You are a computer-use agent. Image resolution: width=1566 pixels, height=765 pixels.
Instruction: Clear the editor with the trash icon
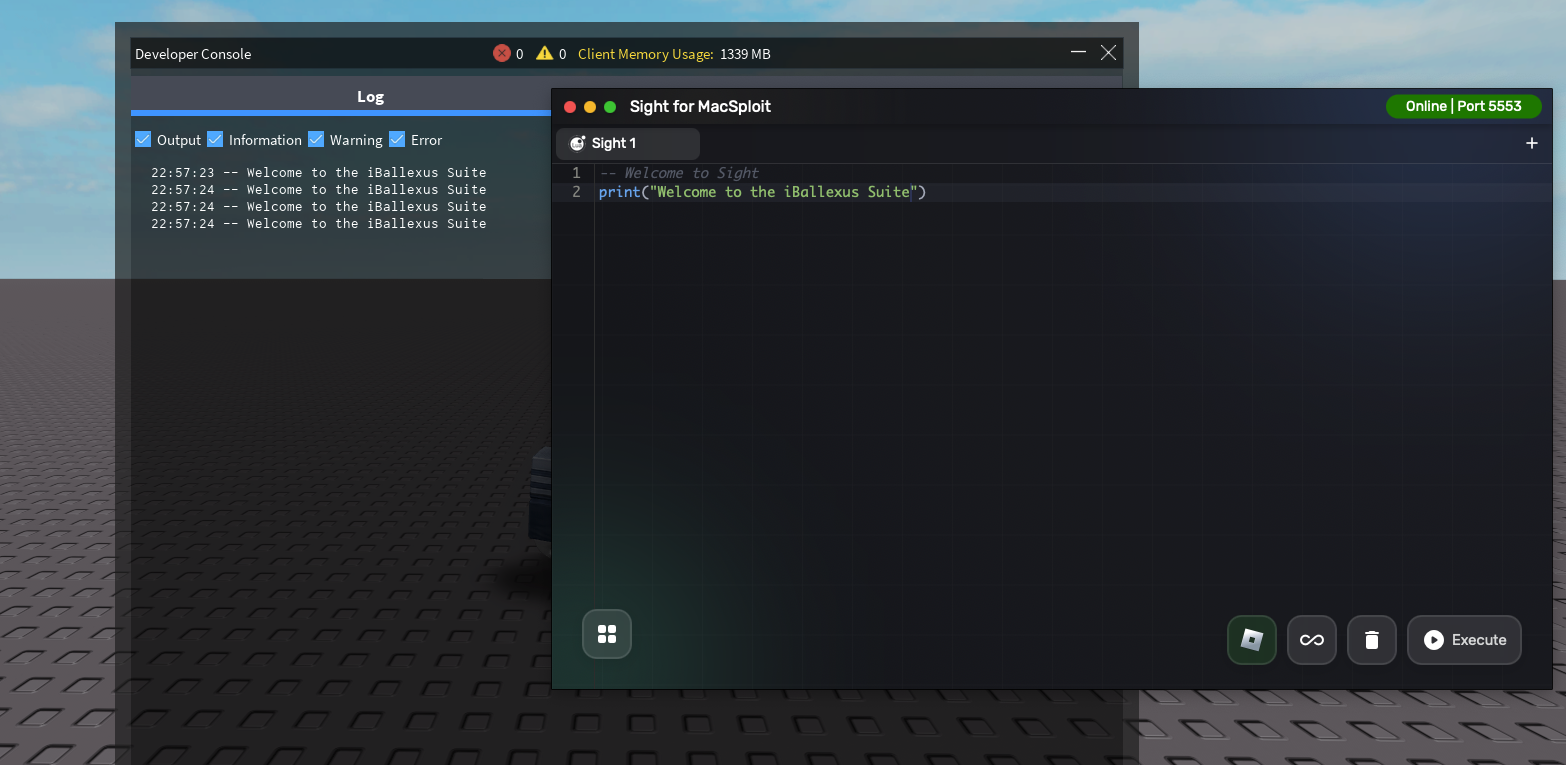click(1372, 640)
